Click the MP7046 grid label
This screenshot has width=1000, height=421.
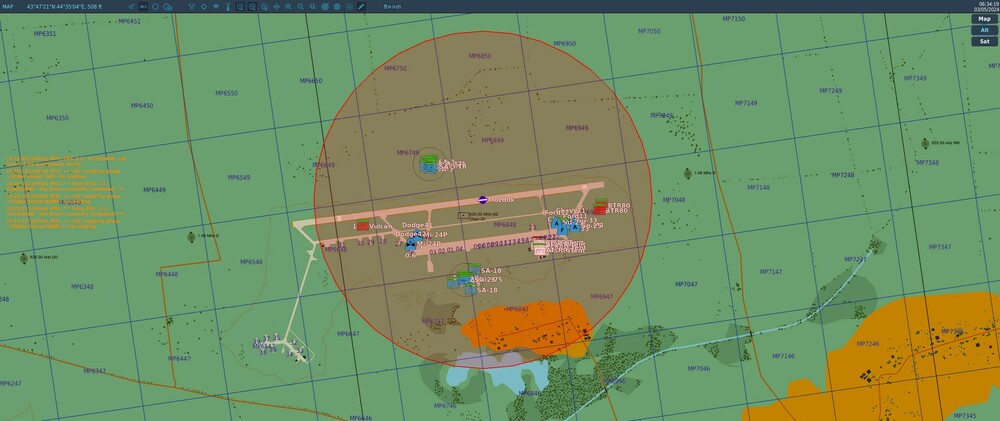coord(698,369)
